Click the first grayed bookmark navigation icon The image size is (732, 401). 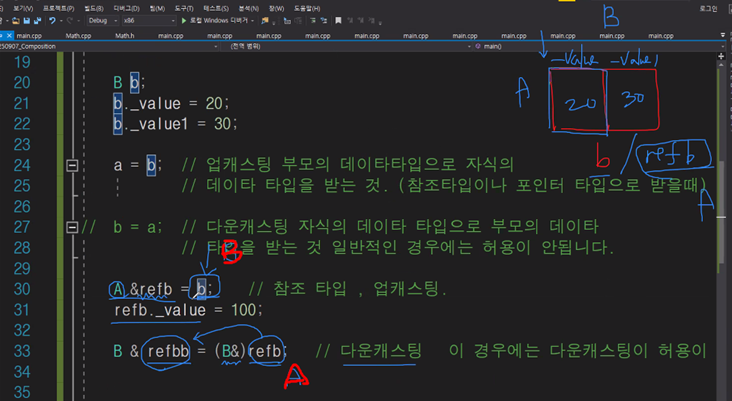tap(350, 21)
